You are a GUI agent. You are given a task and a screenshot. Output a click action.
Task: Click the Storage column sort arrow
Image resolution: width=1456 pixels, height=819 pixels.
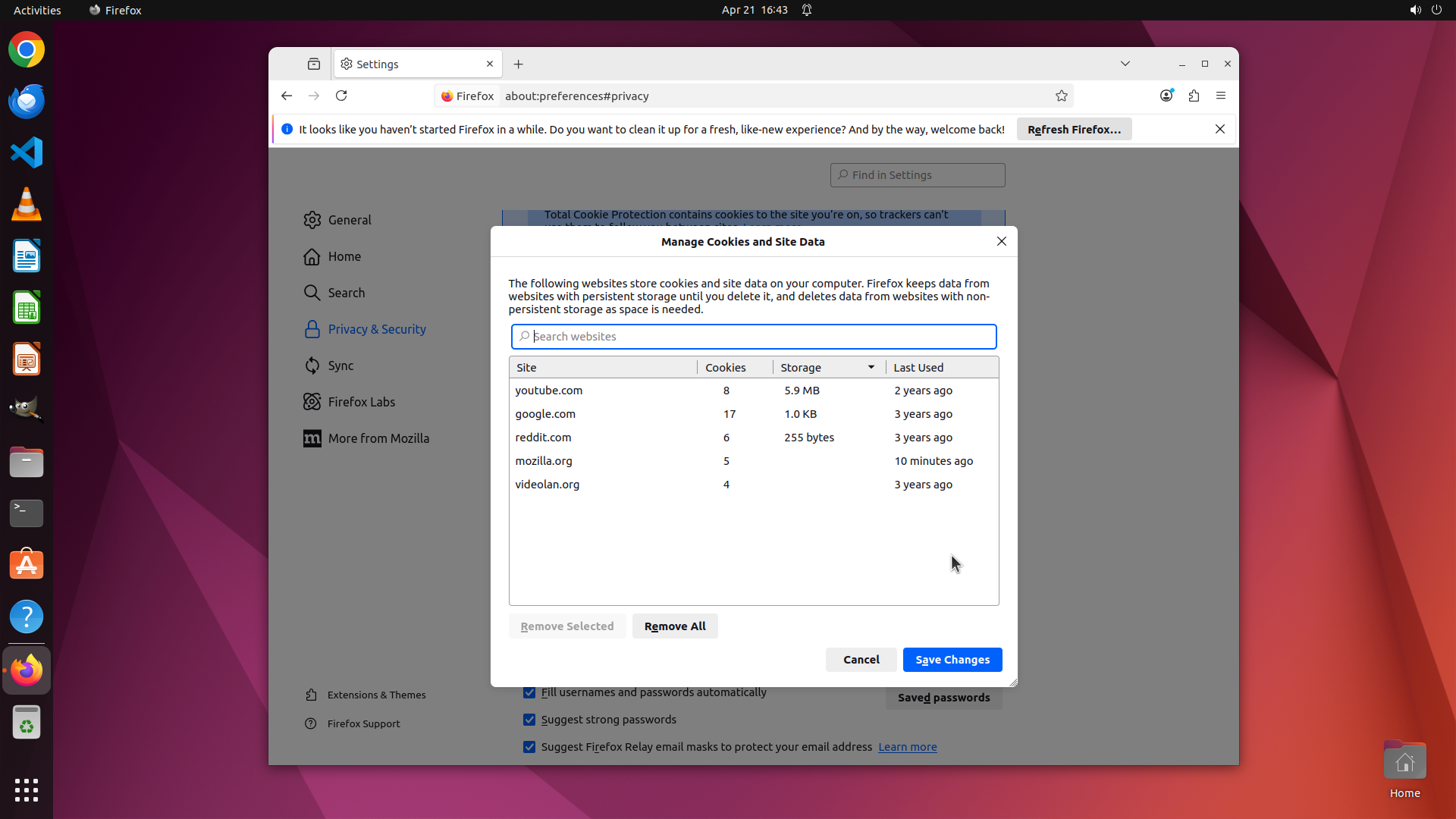pyautogui.click(x=871, y=368)
